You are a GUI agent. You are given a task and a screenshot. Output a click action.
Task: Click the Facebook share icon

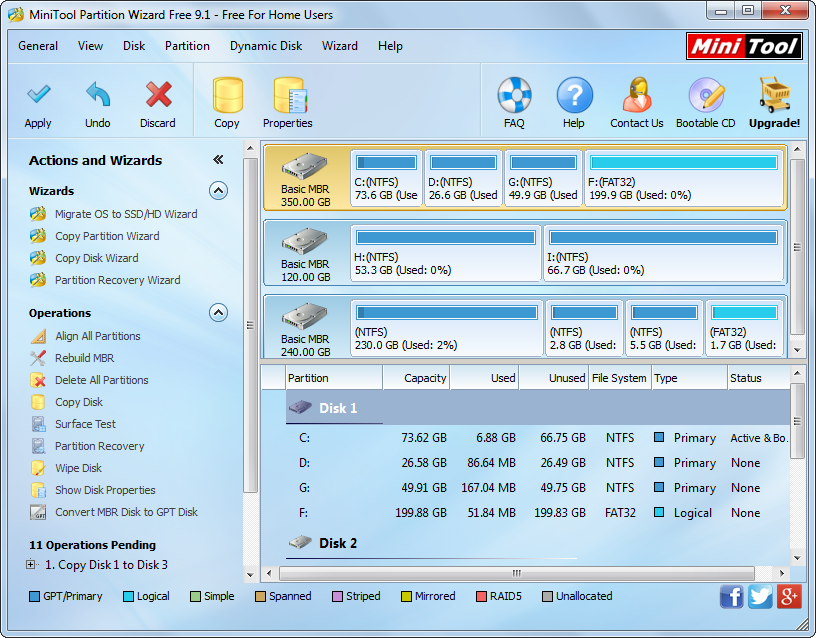[731, 596]
